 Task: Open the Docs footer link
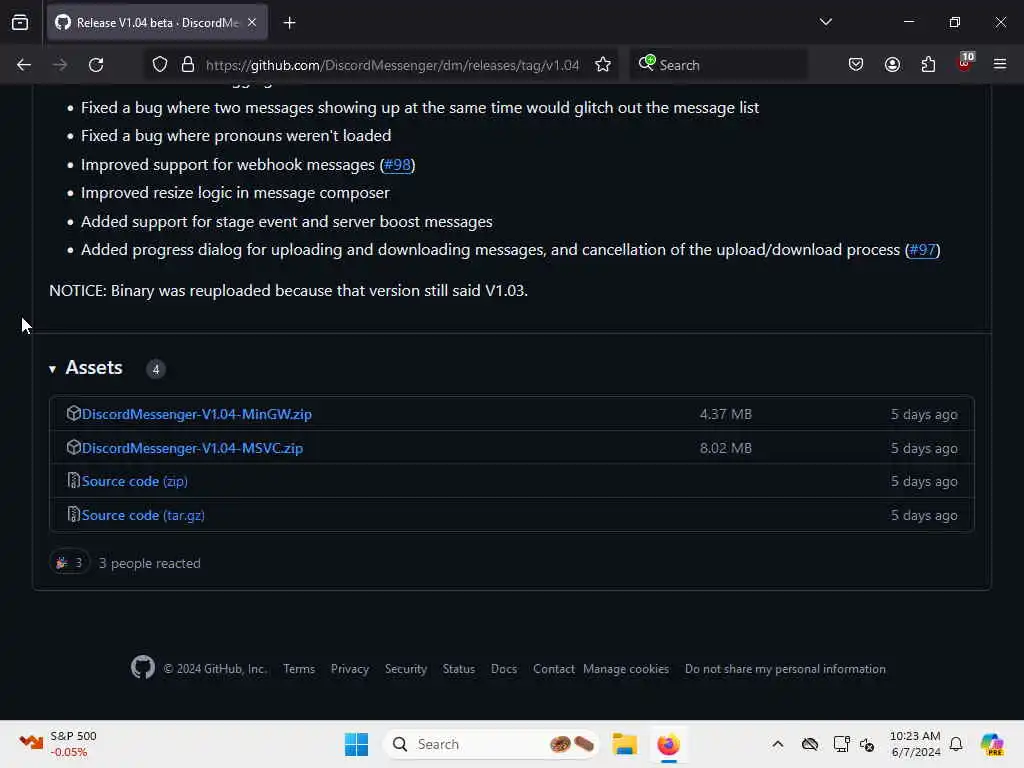click(504, 669)
